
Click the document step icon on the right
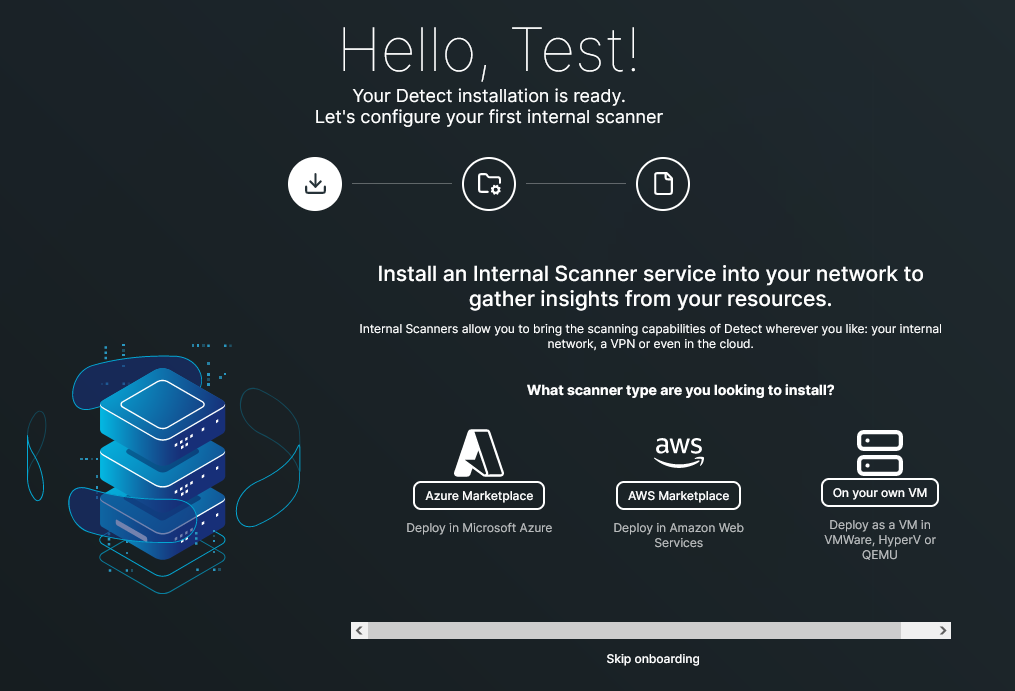click(662, 184)
